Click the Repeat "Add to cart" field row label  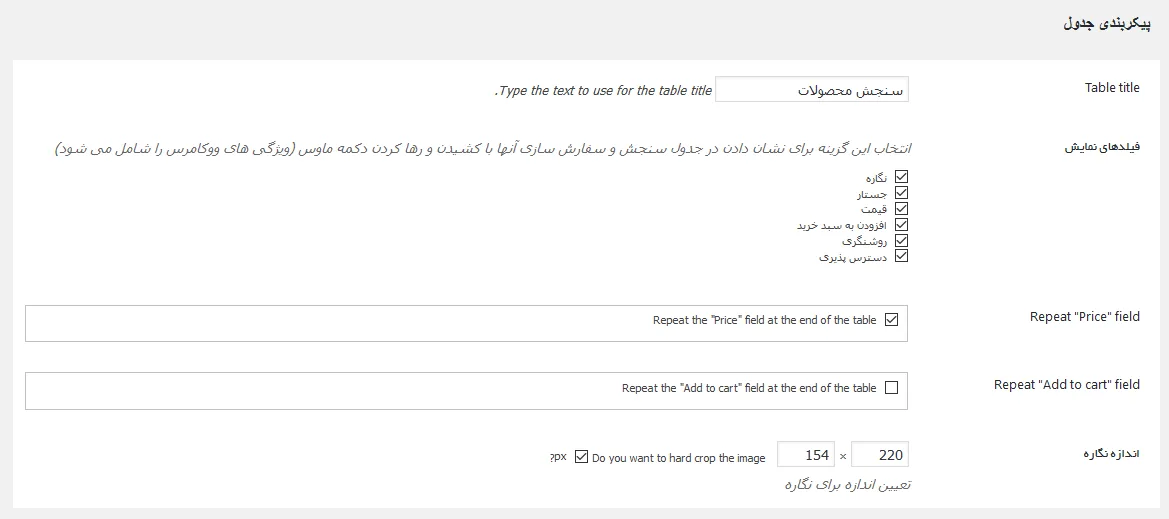(x=1066, y=385)
